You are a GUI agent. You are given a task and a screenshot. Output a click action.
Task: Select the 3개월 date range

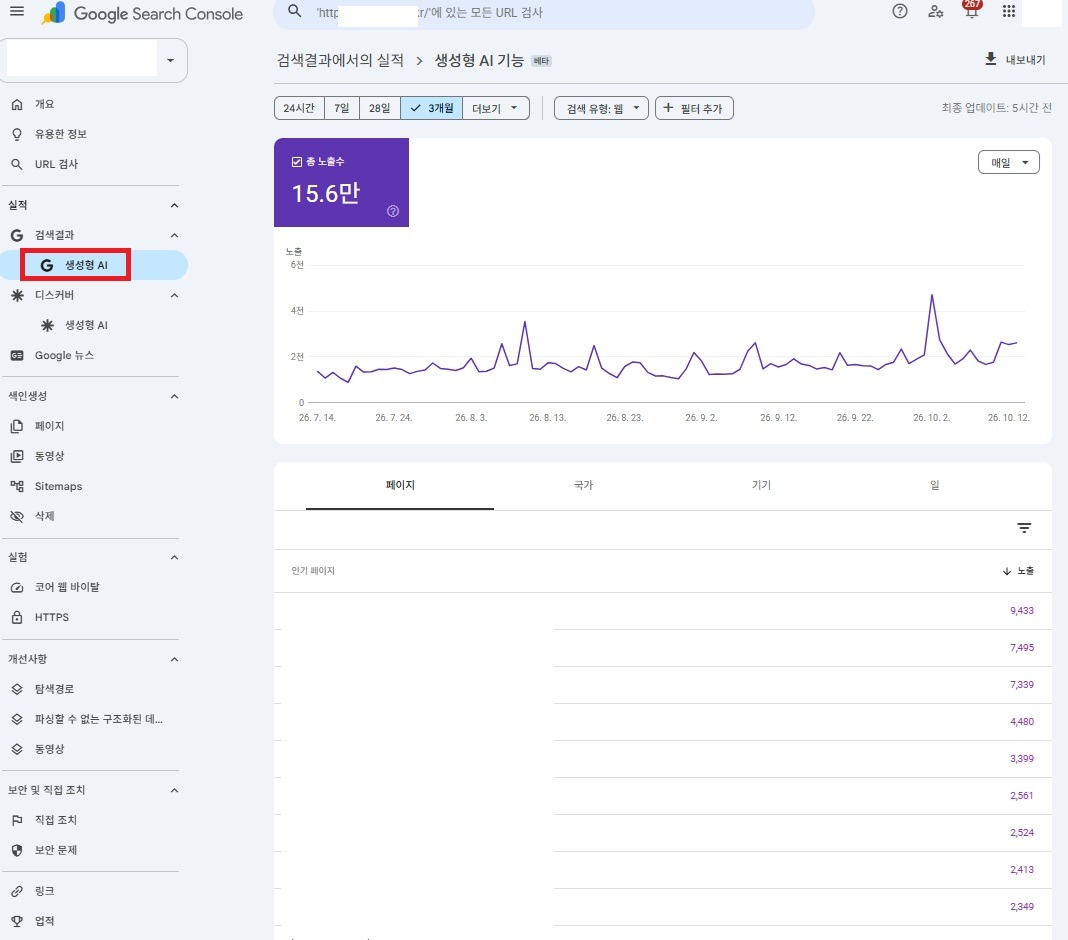click(x=432, y=108)
